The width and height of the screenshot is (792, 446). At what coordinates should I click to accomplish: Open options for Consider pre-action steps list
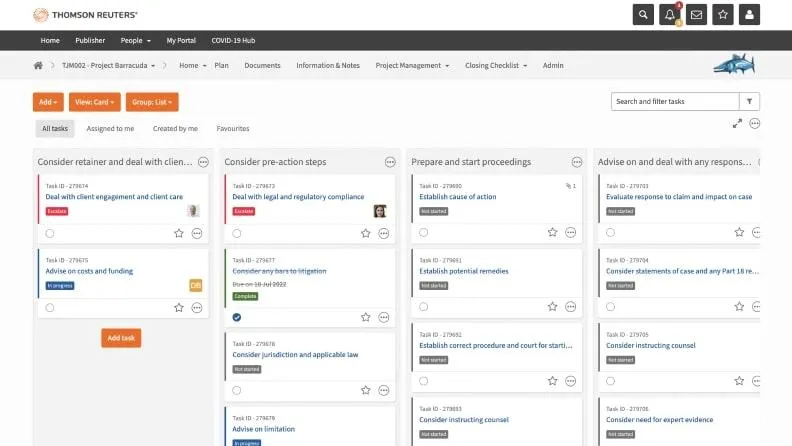390,162
